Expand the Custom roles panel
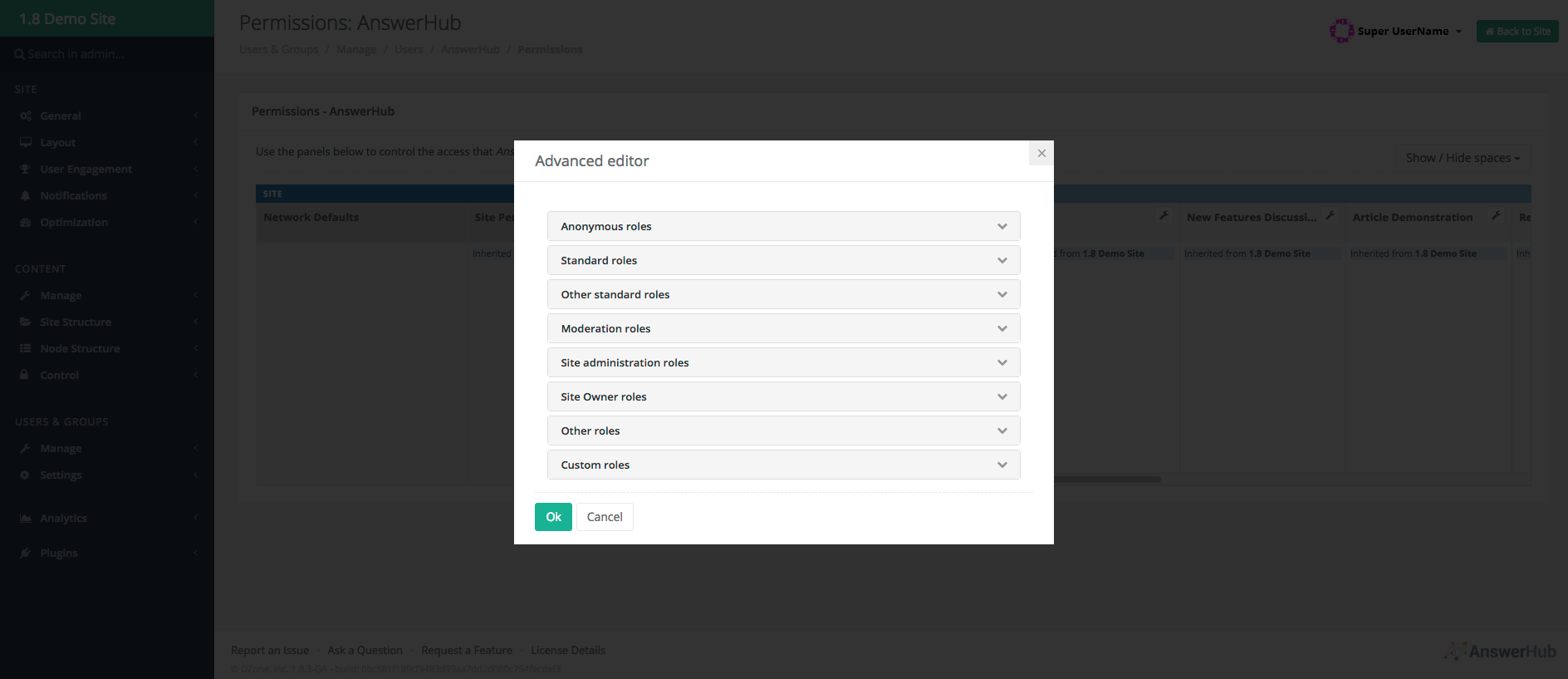The height and width of the screenshot is (679, 1568). (x=783, y=465)
